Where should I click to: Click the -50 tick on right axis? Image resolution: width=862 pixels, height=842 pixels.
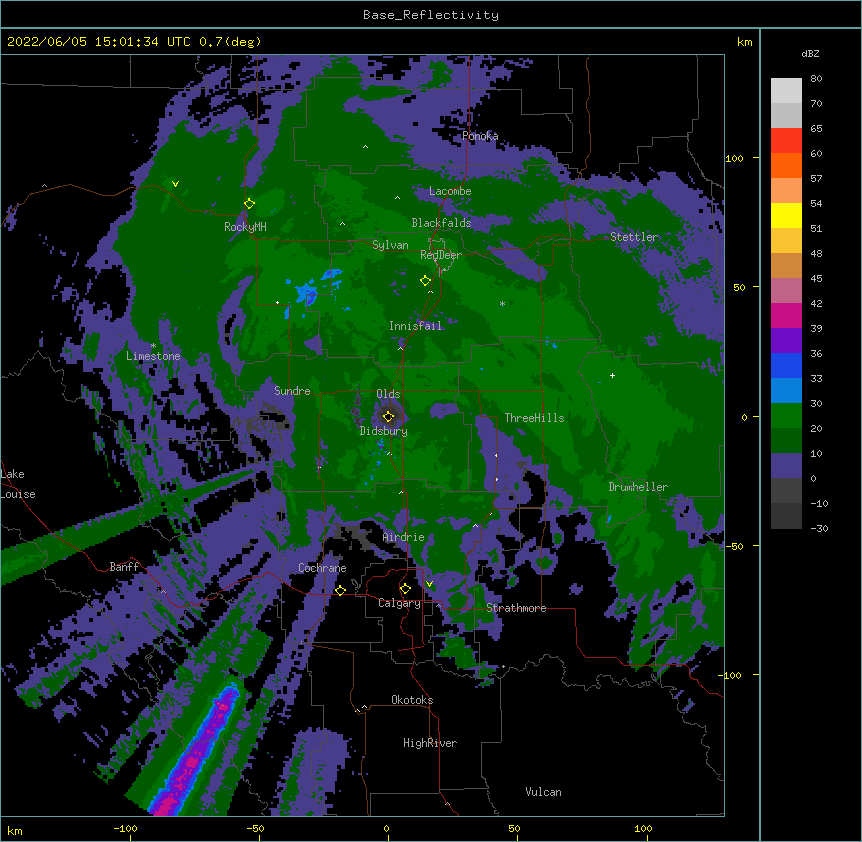click(x=734, y=546)
